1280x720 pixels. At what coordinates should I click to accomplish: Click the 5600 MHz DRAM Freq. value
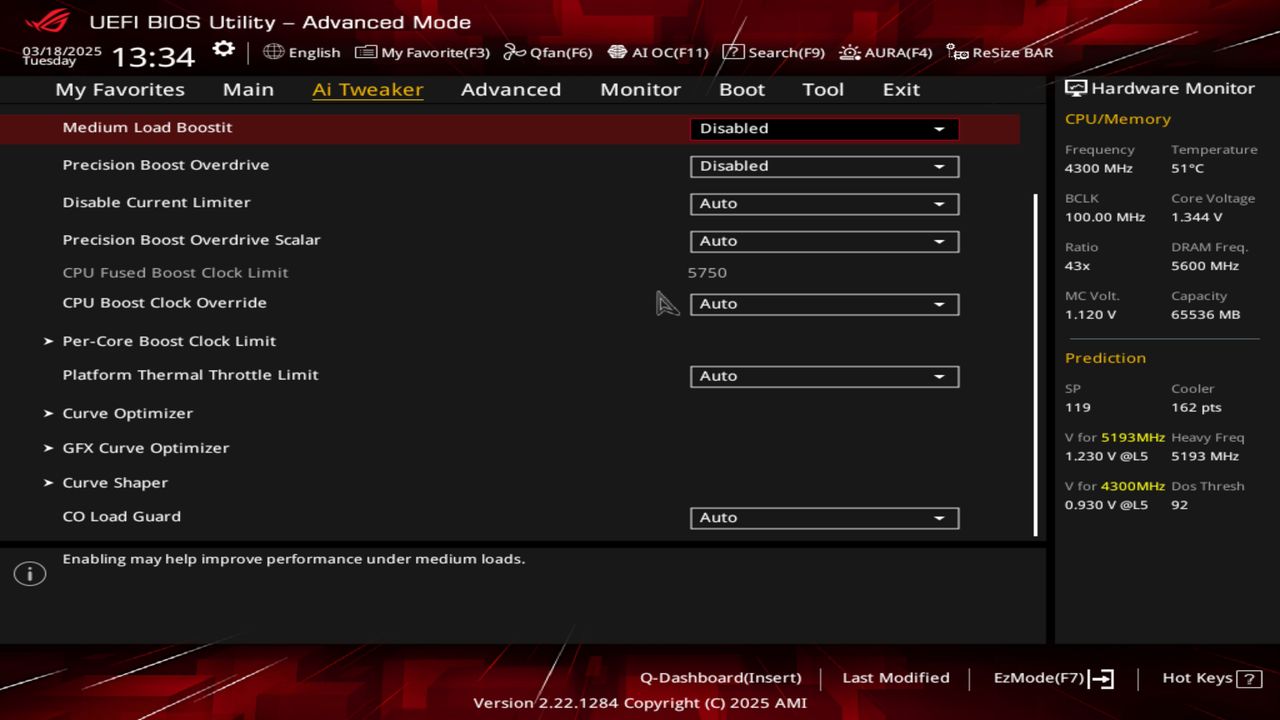(x=1205, y=266)
